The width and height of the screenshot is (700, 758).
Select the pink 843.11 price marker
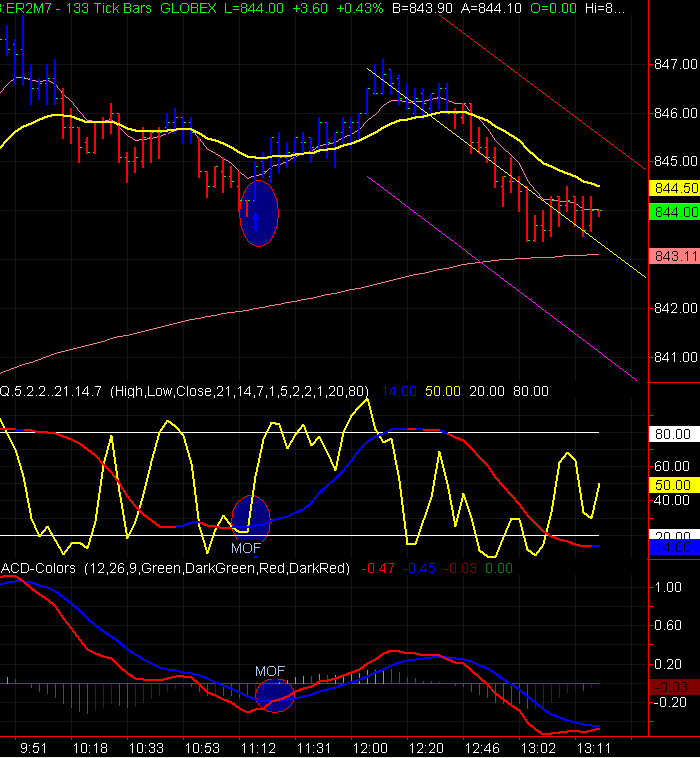coord(674,256)
